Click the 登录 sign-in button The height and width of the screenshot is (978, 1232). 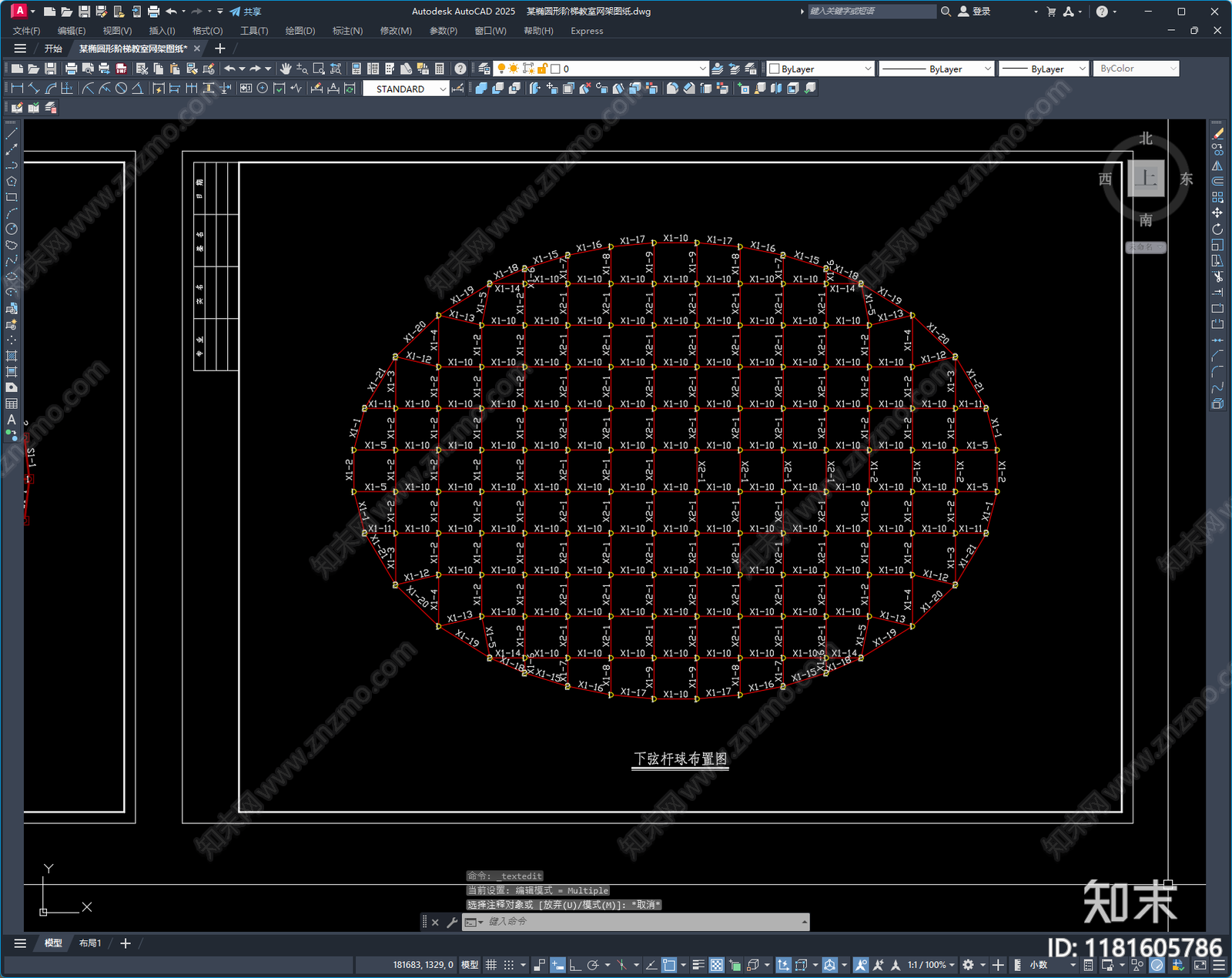pos(975,12)
